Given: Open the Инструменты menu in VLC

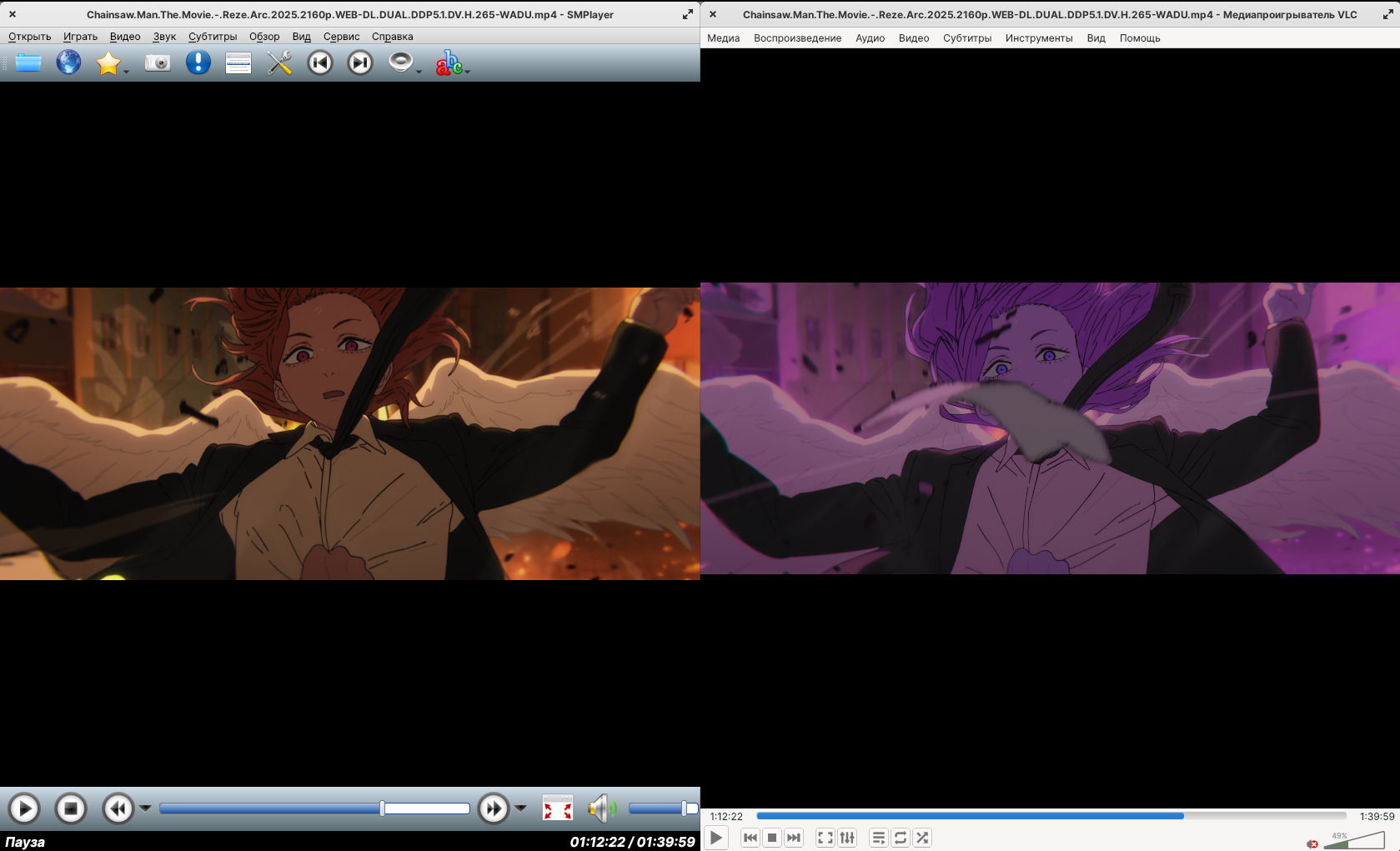Looking at the screenshot, I should [1038, 38].
